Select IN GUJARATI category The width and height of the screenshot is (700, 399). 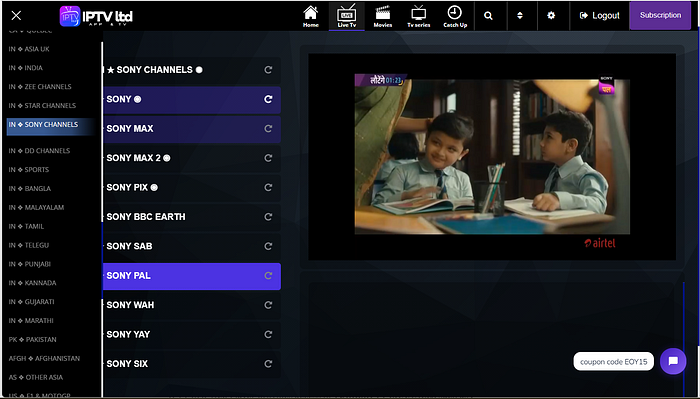tap(31, 302)
